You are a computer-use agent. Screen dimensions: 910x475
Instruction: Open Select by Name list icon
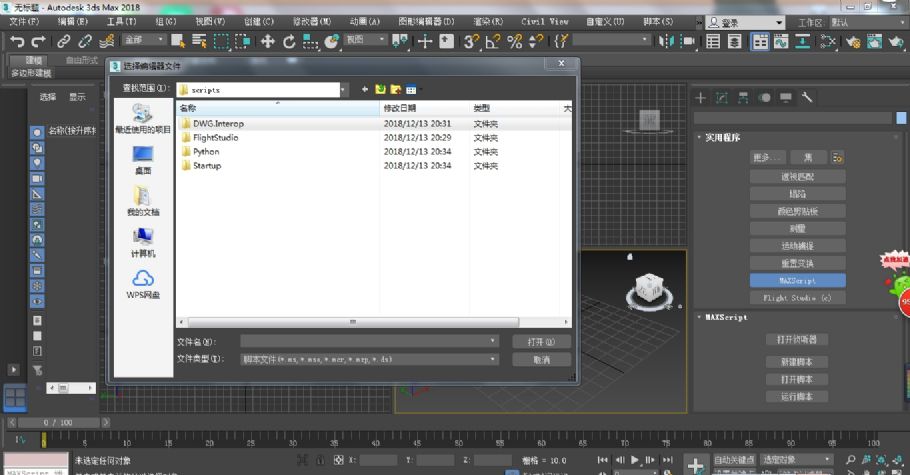pyautogui.click(x=199, y=41)
